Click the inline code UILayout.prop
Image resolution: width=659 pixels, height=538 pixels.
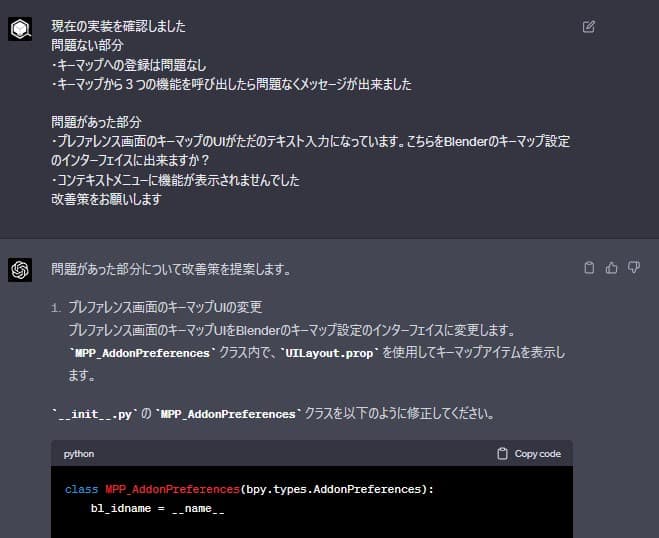point(329,353)
